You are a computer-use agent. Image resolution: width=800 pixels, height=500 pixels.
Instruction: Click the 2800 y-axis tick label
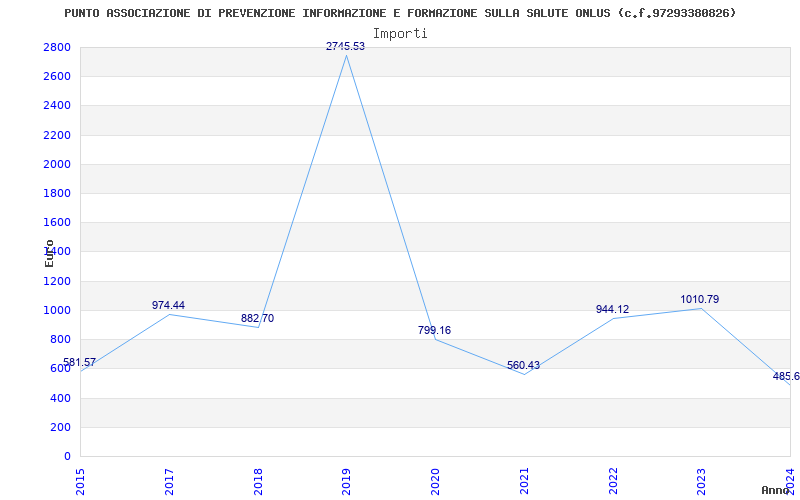click(57, 47)
